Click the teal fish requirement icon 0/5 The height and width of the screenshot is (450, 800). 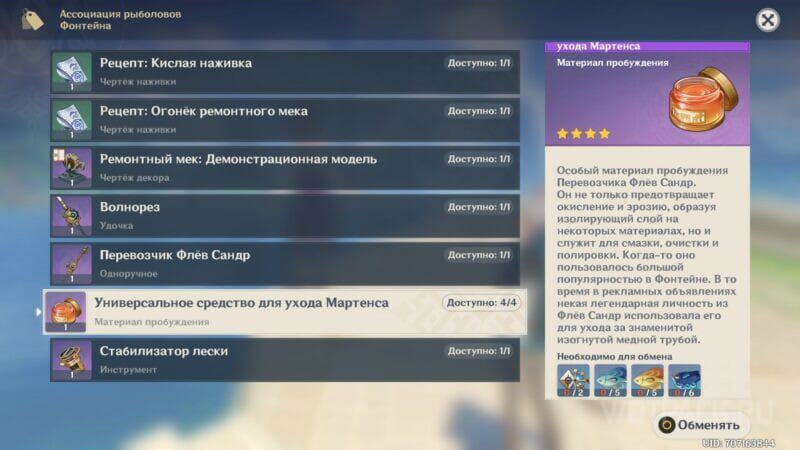tap(610, 380)
